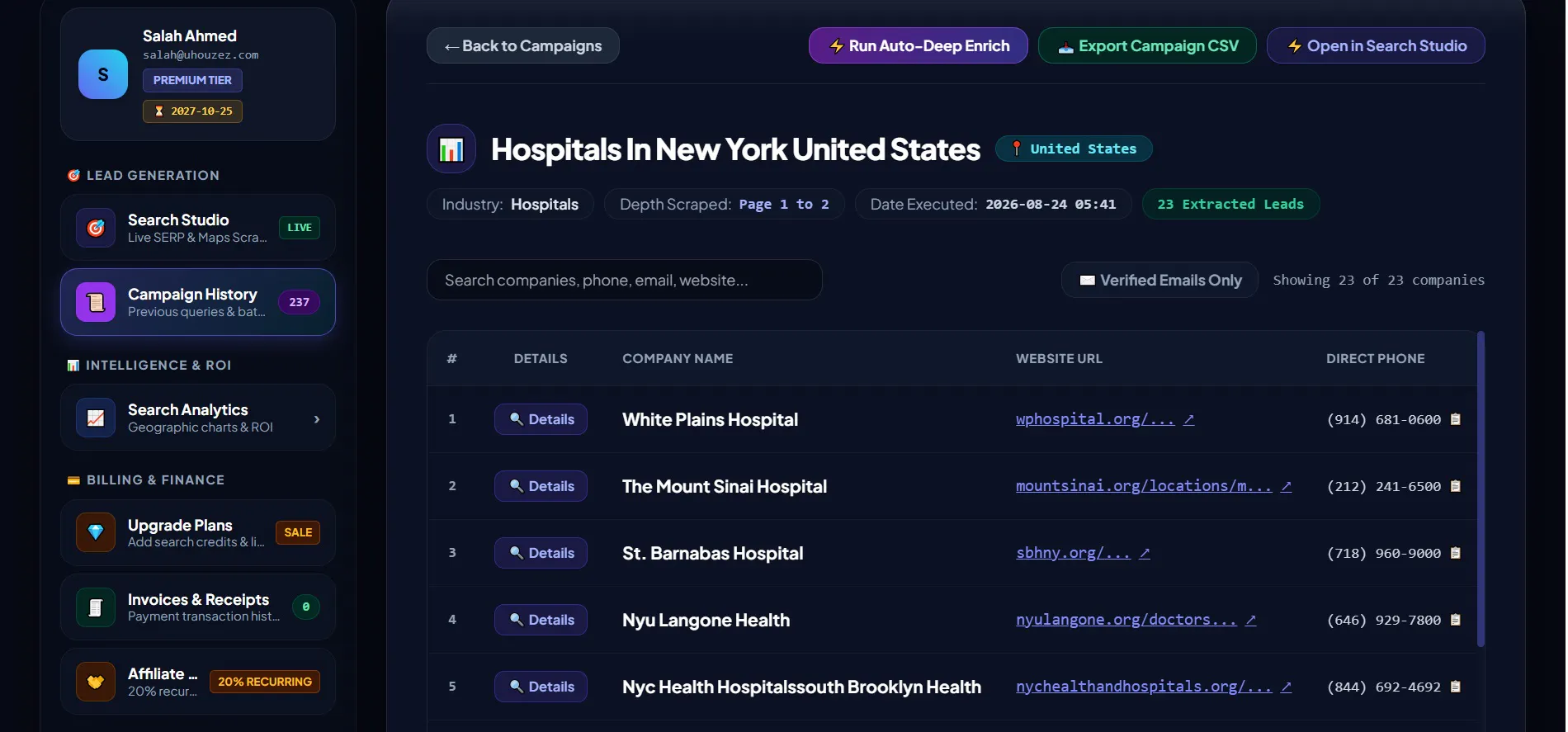Copy The Mount Sinai Hospital phone number
The width and height of the screenshot is (1568, 732).
point(1456,486)
